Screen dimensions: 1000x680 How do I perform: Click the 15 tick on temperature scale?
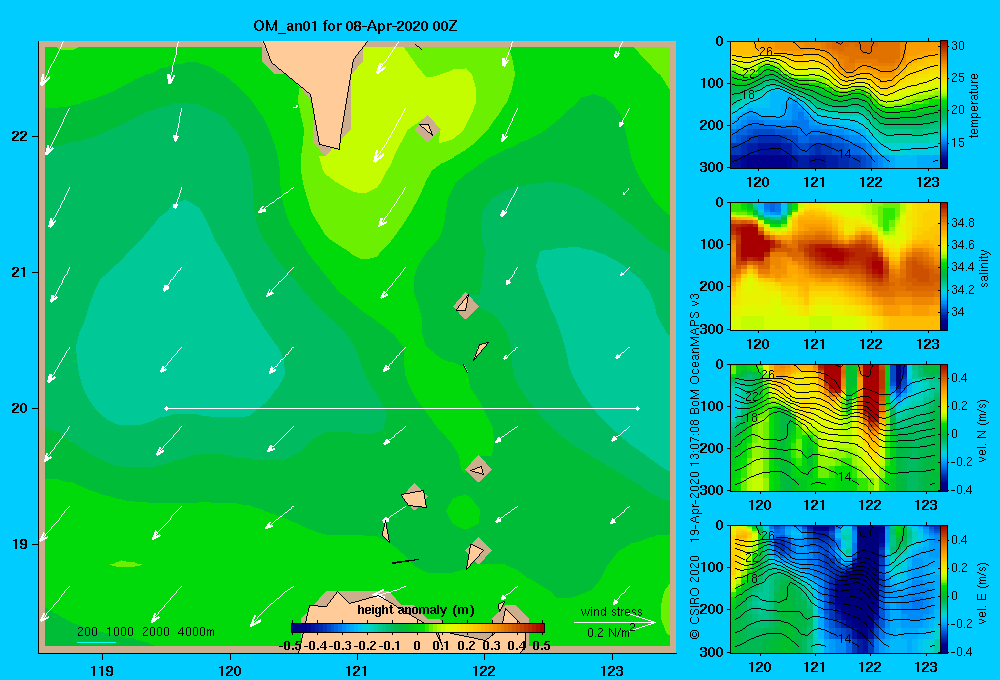tap(957, 143)
